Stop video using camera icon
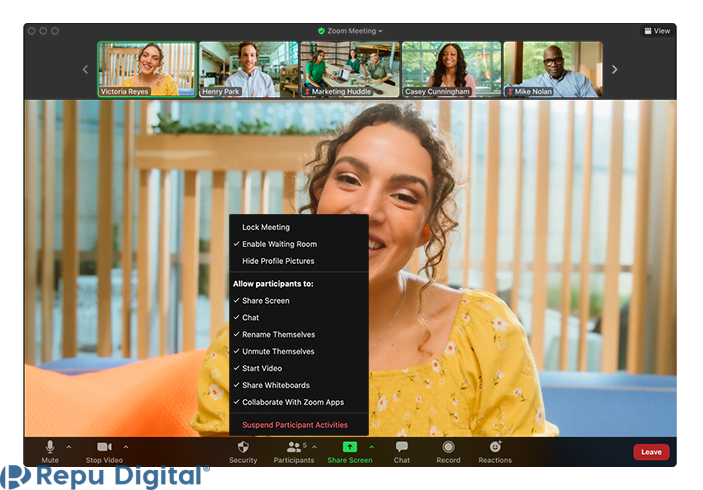Viewport: 703px width, 490px height. click(x=104, y=447)
